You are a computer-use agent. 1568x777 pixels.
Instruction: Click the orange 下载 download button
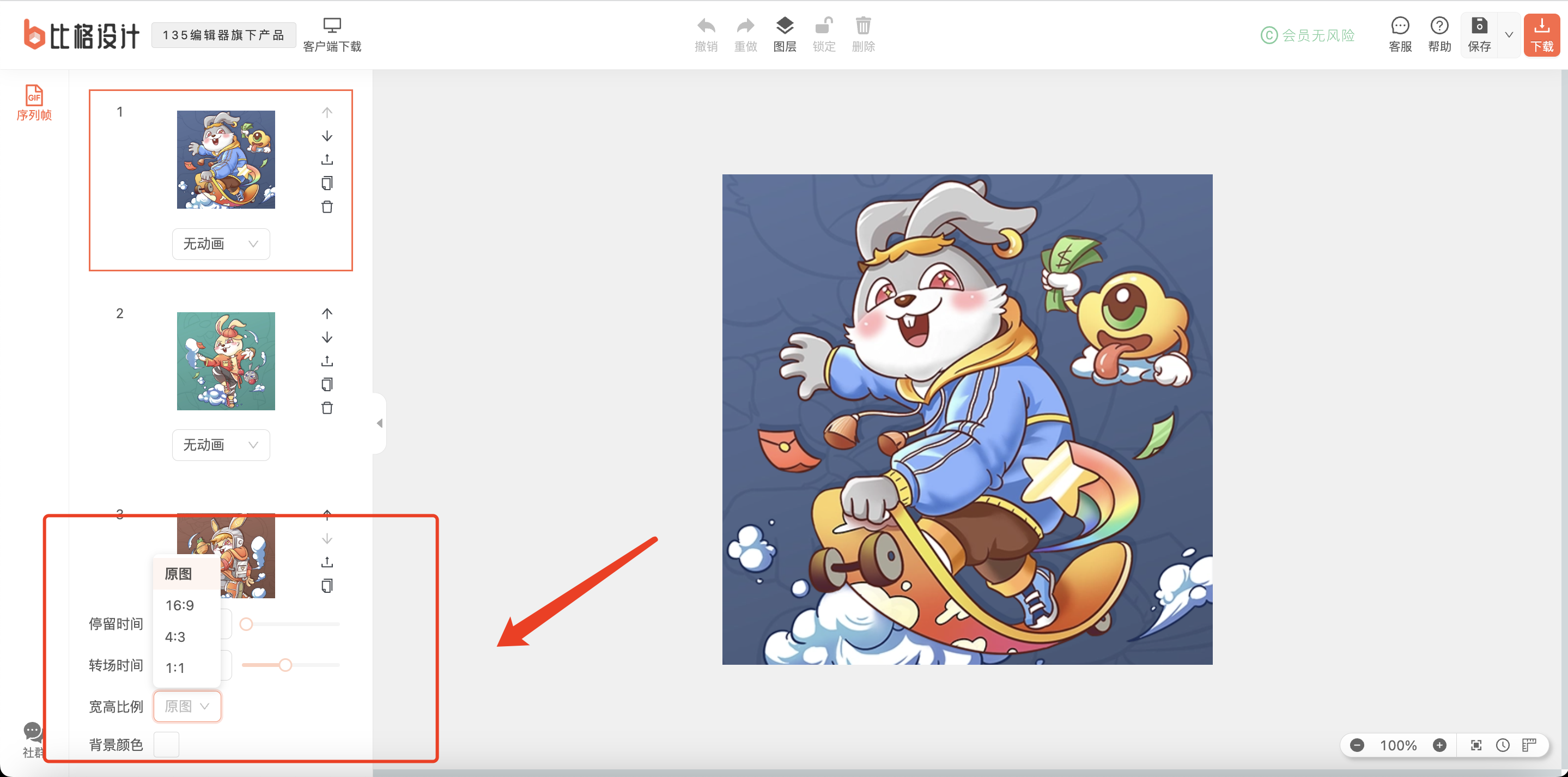1541,35
